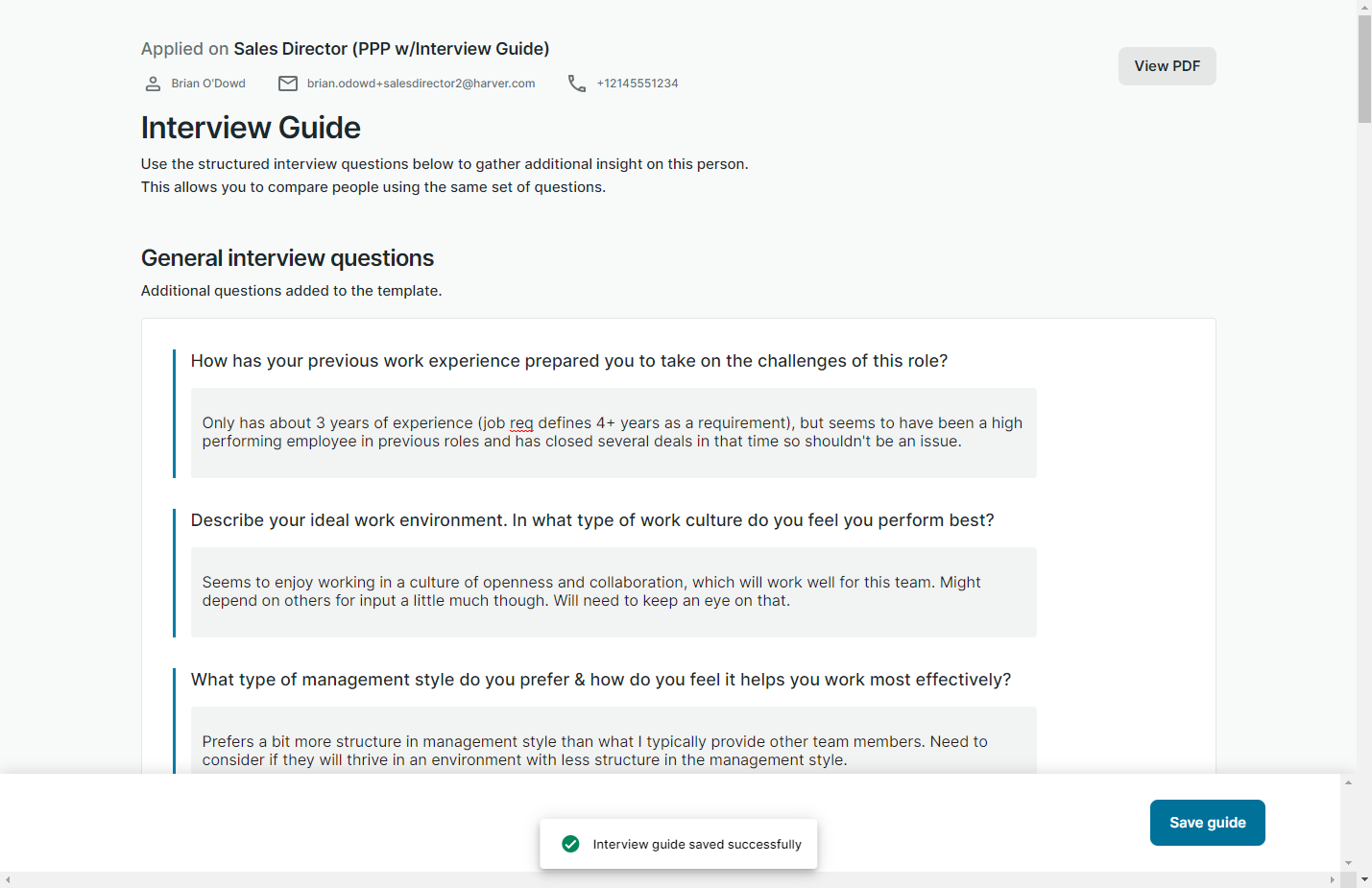Edit the previous work experience answer field
This screenshot has height=888, width=1372.
click(614, 433)
